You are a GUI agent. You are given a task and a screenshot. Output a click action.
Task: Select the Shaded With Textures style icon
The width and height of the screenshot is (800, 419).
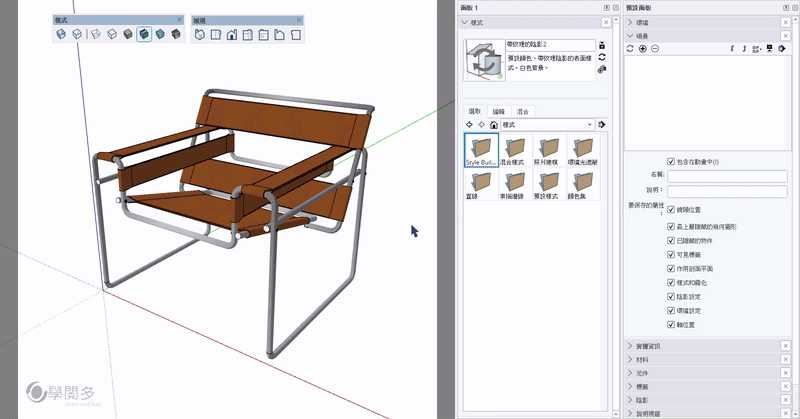tap(144, 34)
